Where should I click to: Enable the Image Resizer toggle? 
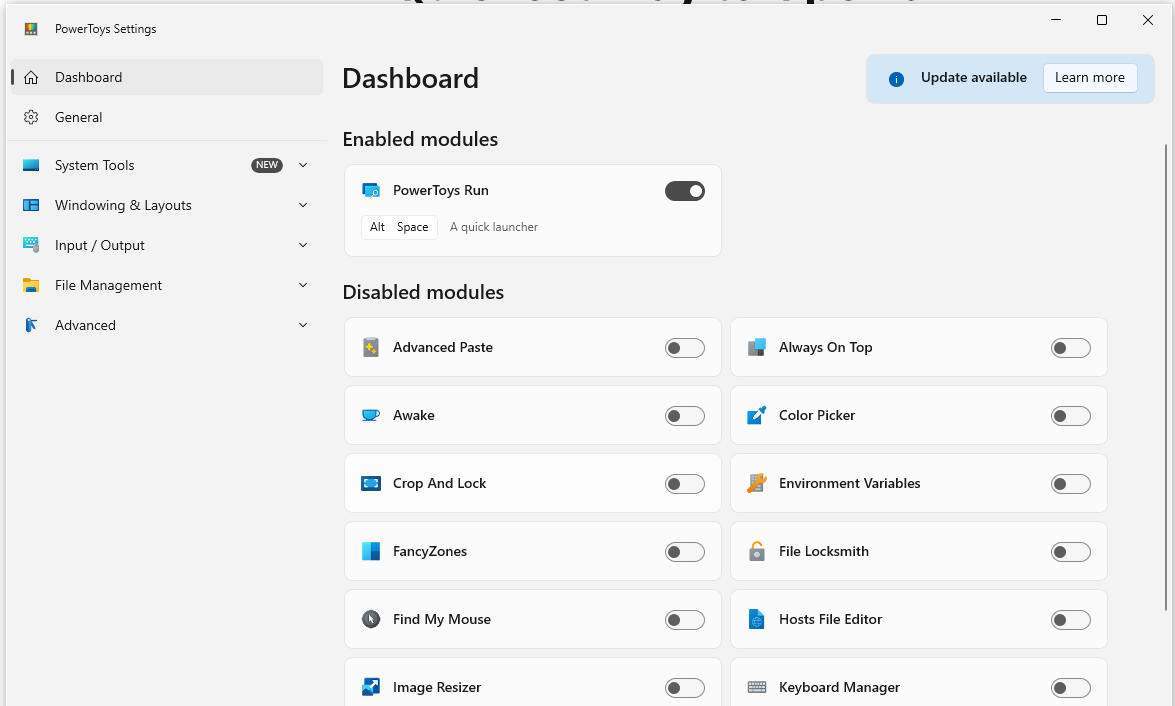pyautogui.click(x=685, y=688)
